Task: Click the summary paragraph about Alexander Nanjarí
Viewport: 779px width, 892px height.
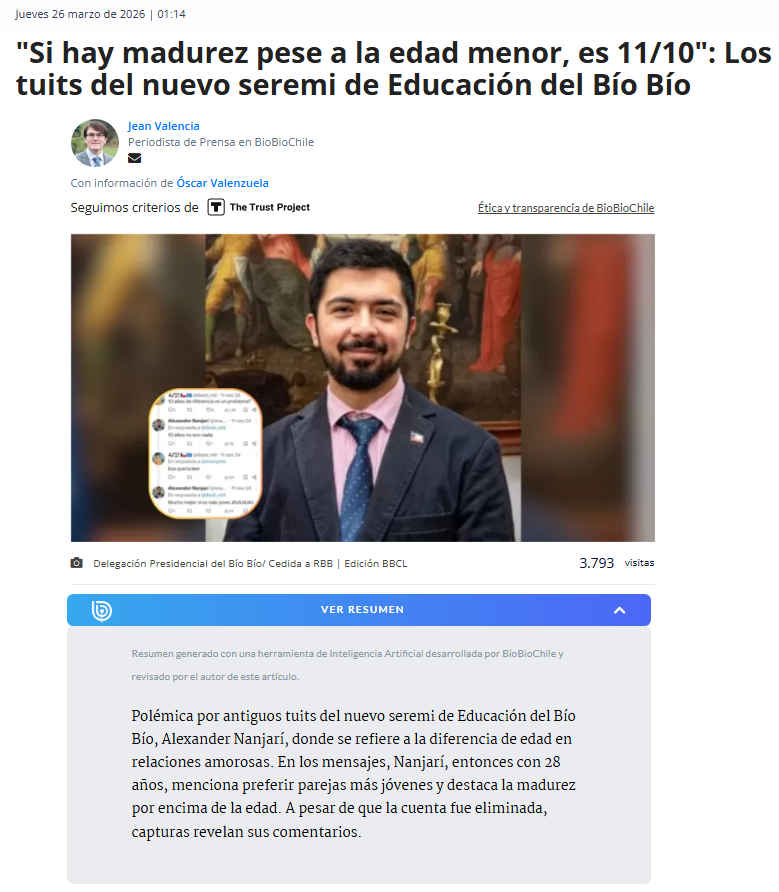Action: (x=353, y=774)
